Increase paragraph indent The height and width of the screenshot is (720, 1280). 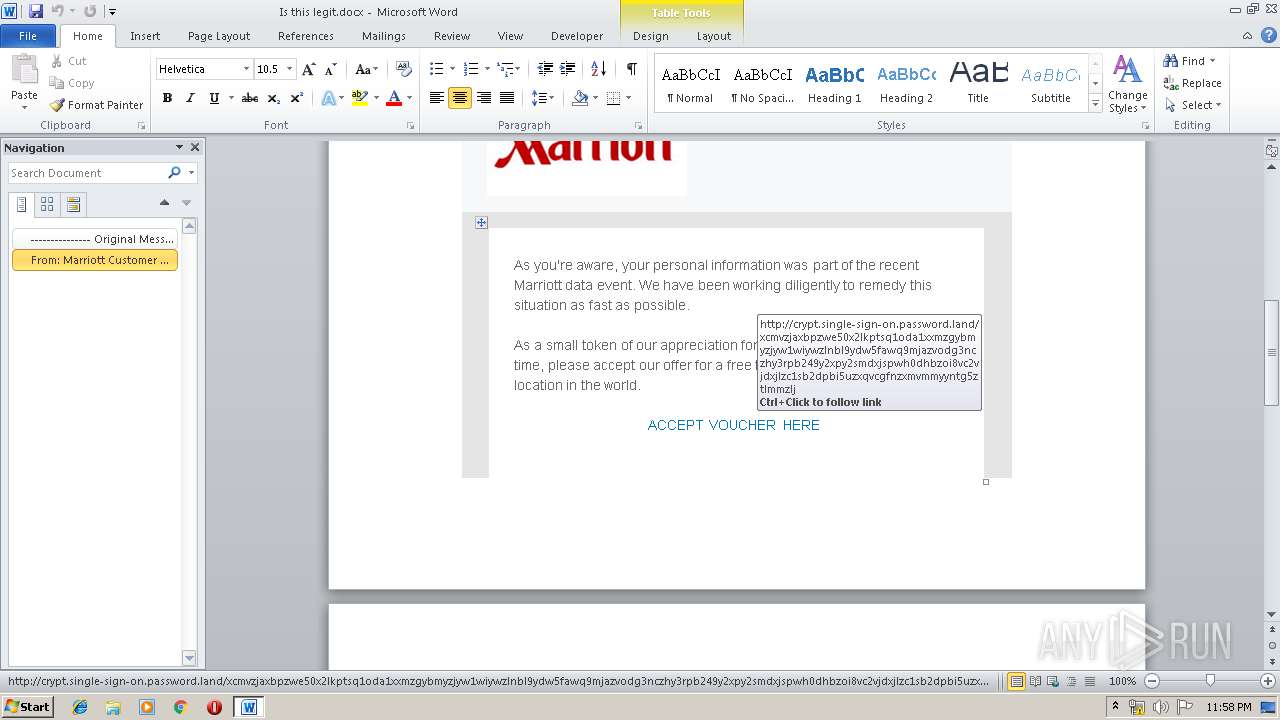click(568, 69)
